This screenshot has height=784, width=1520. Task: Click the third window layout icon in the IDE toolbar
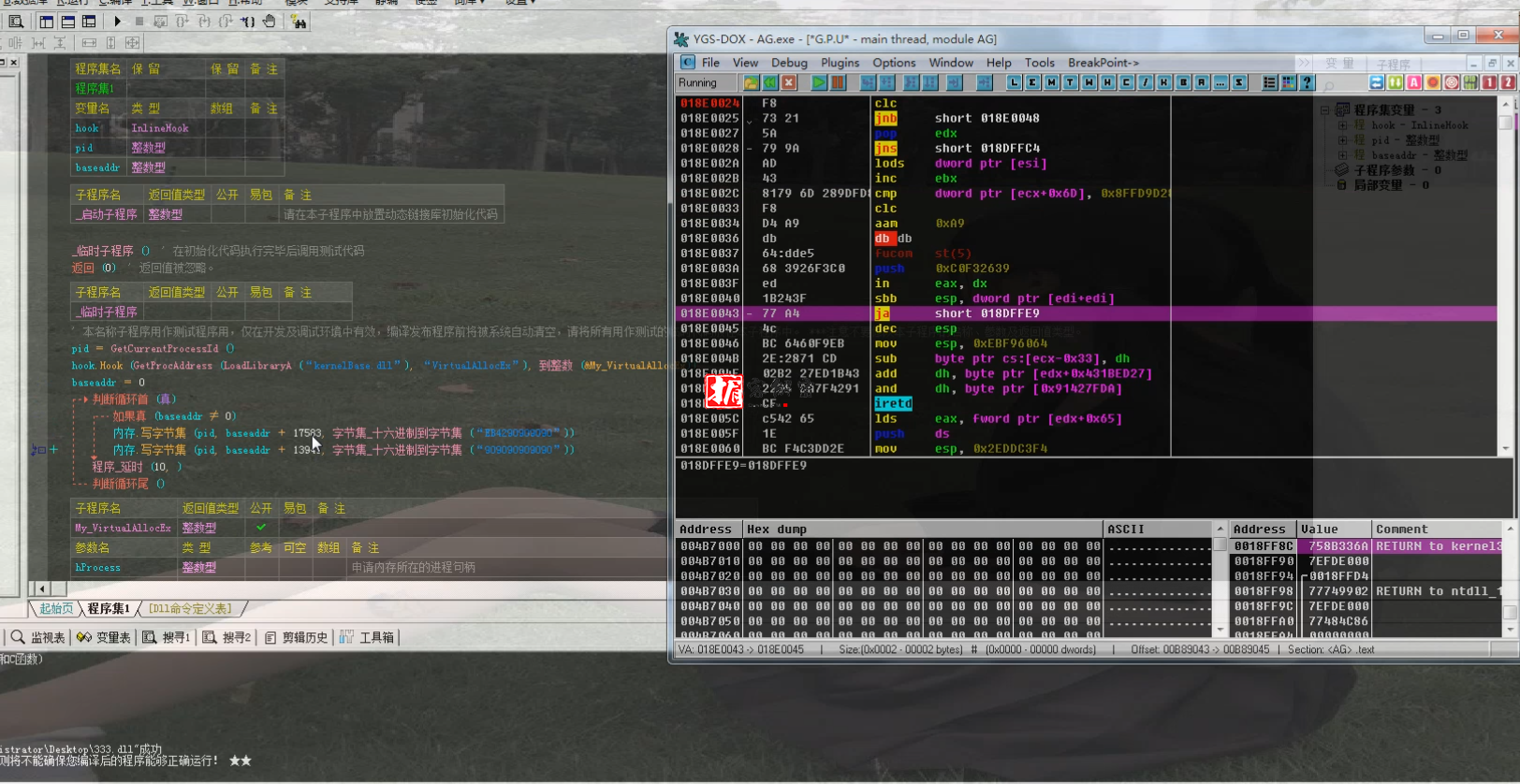[x=89, y=21]
